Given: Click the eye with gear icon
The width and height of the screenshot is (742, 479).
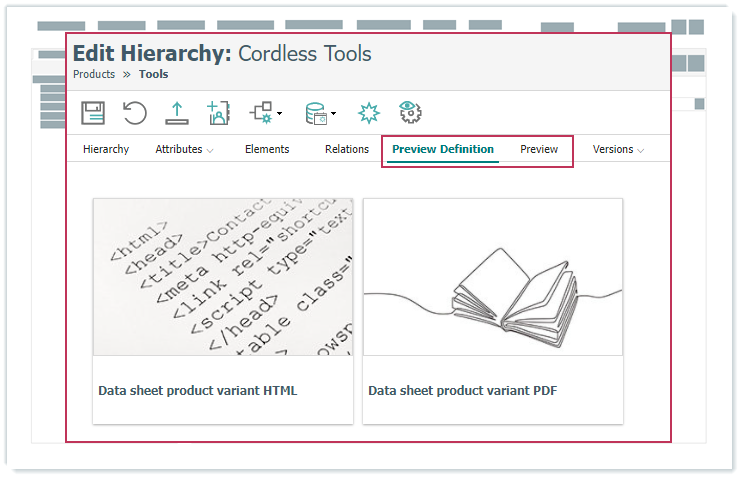Looking at the screenshot, I should click(x=409, y=113).
